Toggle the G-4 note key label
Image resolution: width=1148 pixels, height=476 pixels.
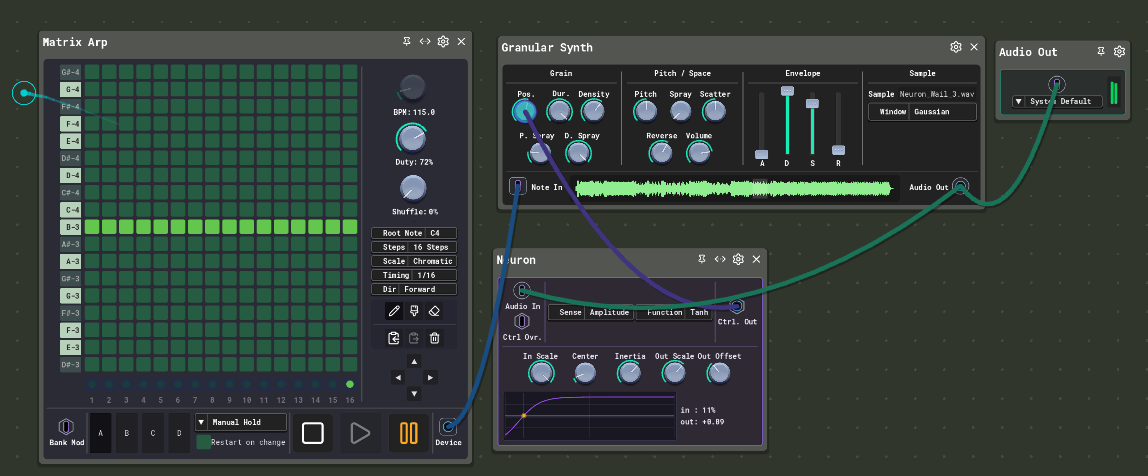(x=70, y=89)
